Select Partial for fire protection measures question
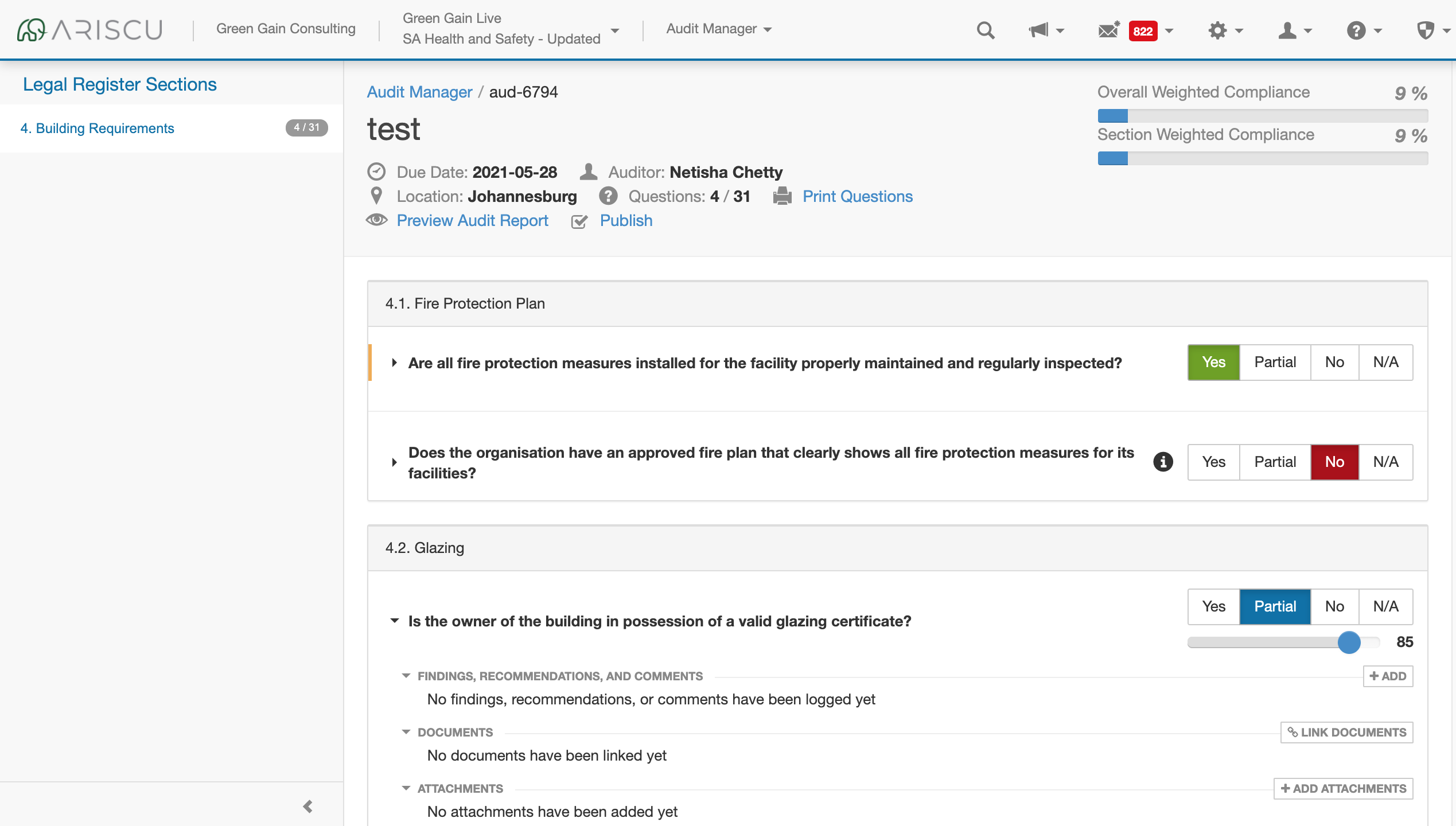The width and height of the screenshot is (1456, 826). (x=1275, y=363)
